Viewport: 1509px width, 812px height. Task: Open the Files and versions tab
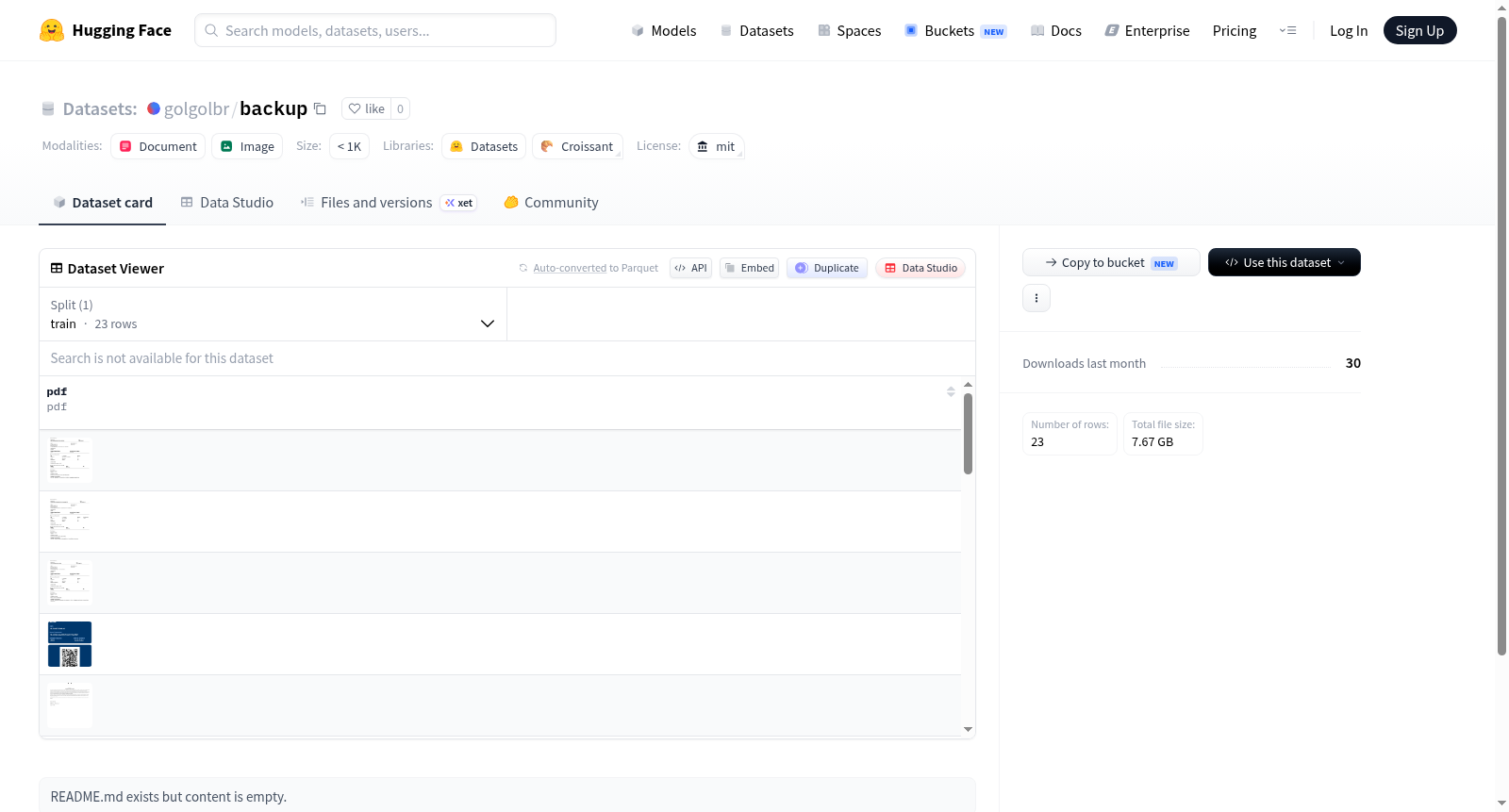coord(388,202)
